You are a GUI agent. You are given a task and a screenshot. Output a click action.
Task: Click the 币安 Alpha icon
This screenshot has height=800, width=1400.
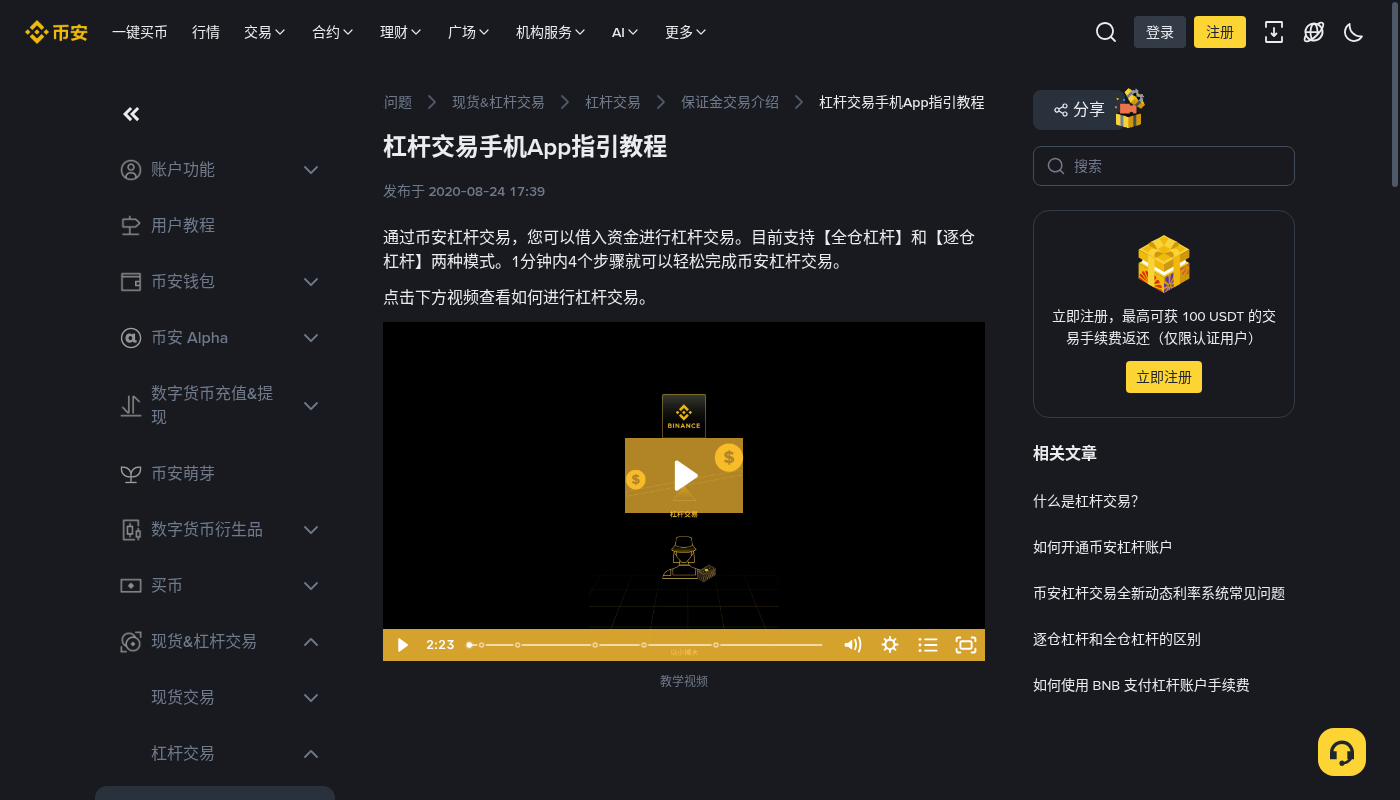click(x=131, y=338)
